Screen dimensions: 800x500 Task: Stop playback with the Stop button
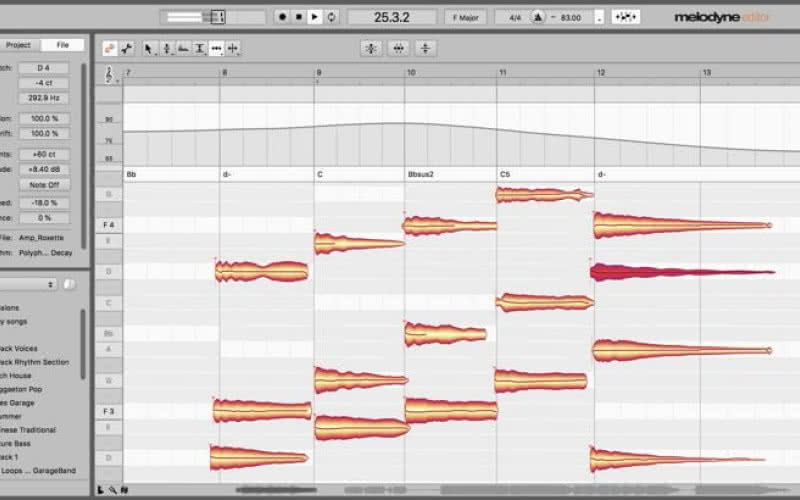click(299, 17)
